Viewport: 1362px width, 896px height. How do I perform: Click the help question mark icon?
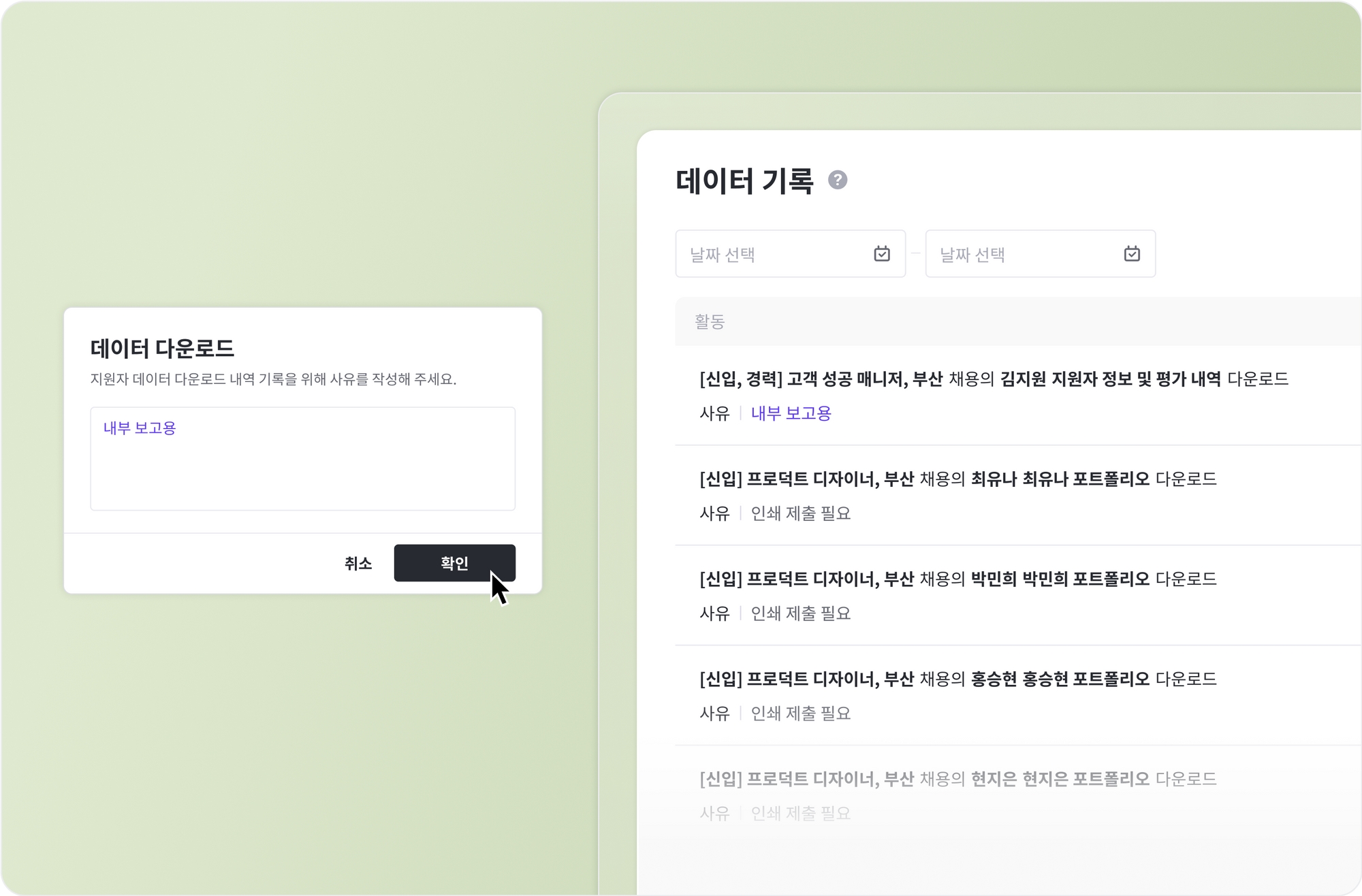[837, 180]
